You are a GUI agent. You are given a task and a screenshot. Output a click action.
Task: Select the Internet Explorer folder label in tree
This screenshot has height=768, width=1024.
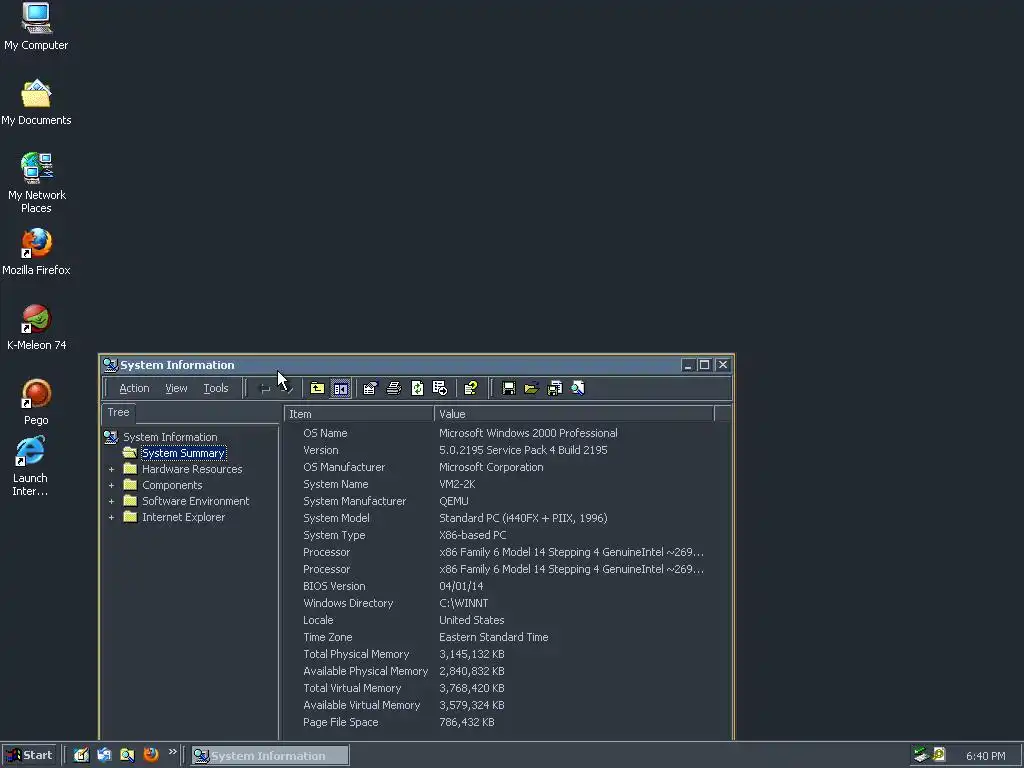pyautogui.click(x=184, y=517)
